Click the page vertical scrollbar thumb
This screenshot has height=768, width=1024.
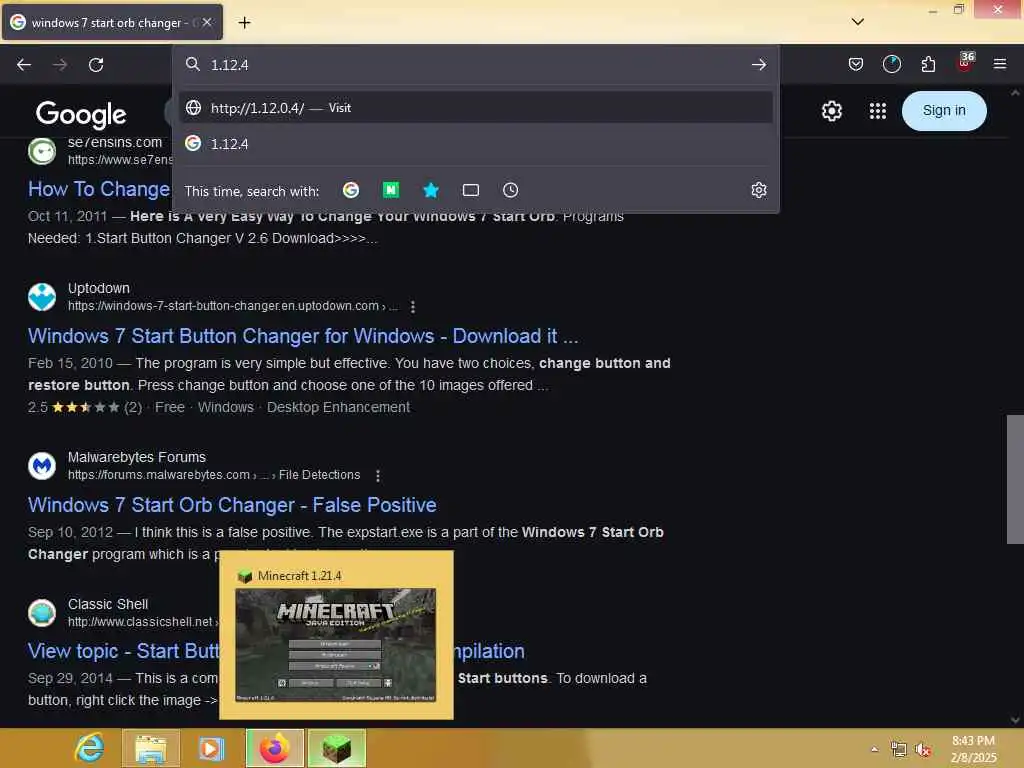[1015, 479]
